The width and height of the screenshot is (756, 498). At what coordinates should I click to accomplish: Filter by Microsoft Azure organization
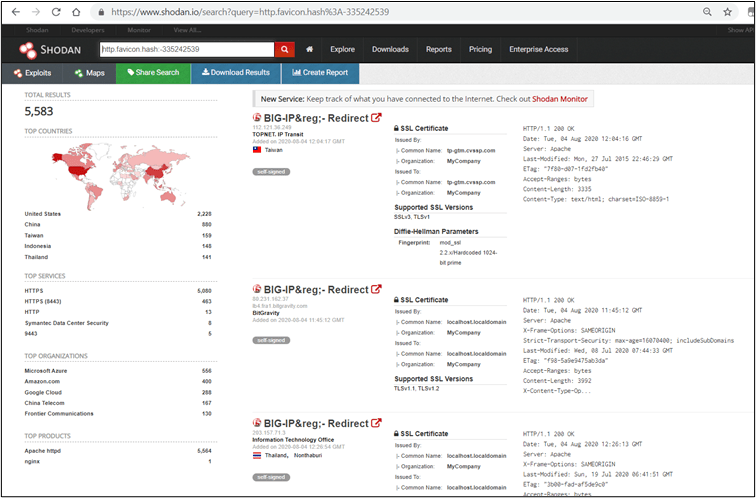46,371
